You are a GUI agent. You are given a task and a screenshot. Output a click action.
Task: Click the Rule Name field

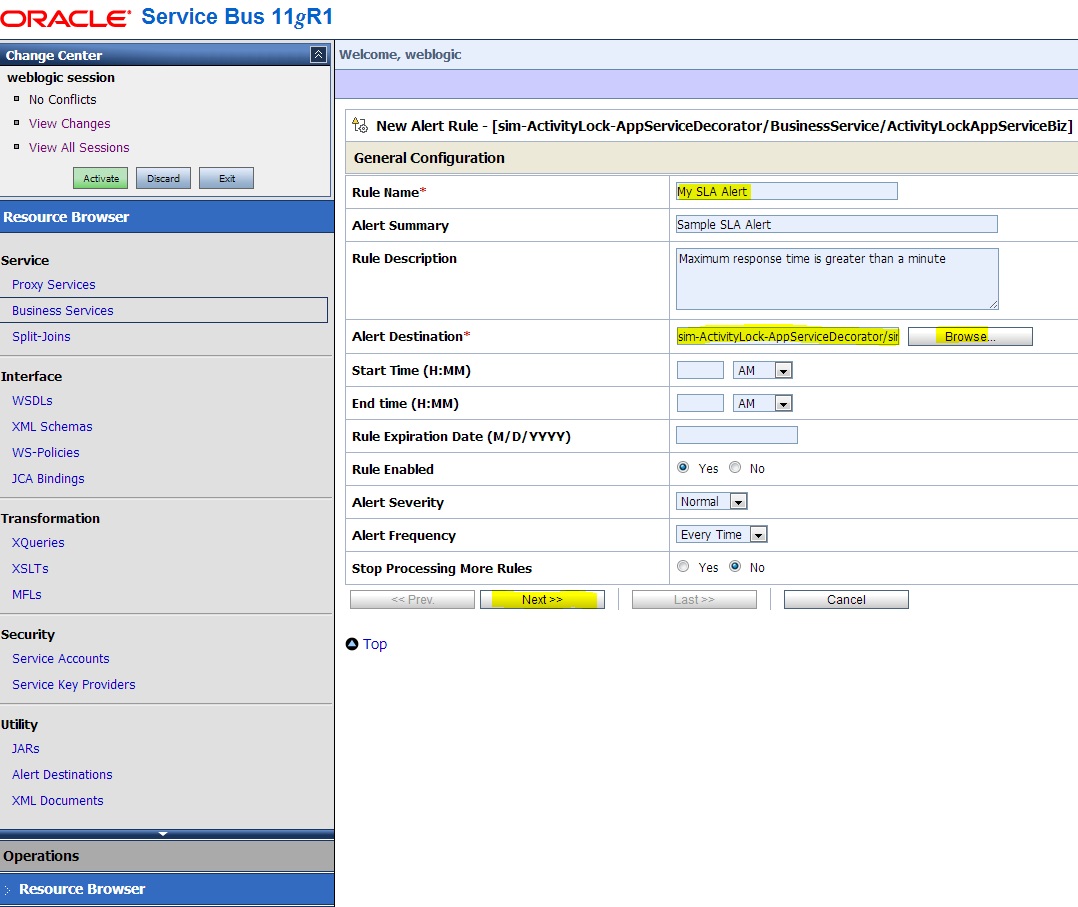coord(786,191)
